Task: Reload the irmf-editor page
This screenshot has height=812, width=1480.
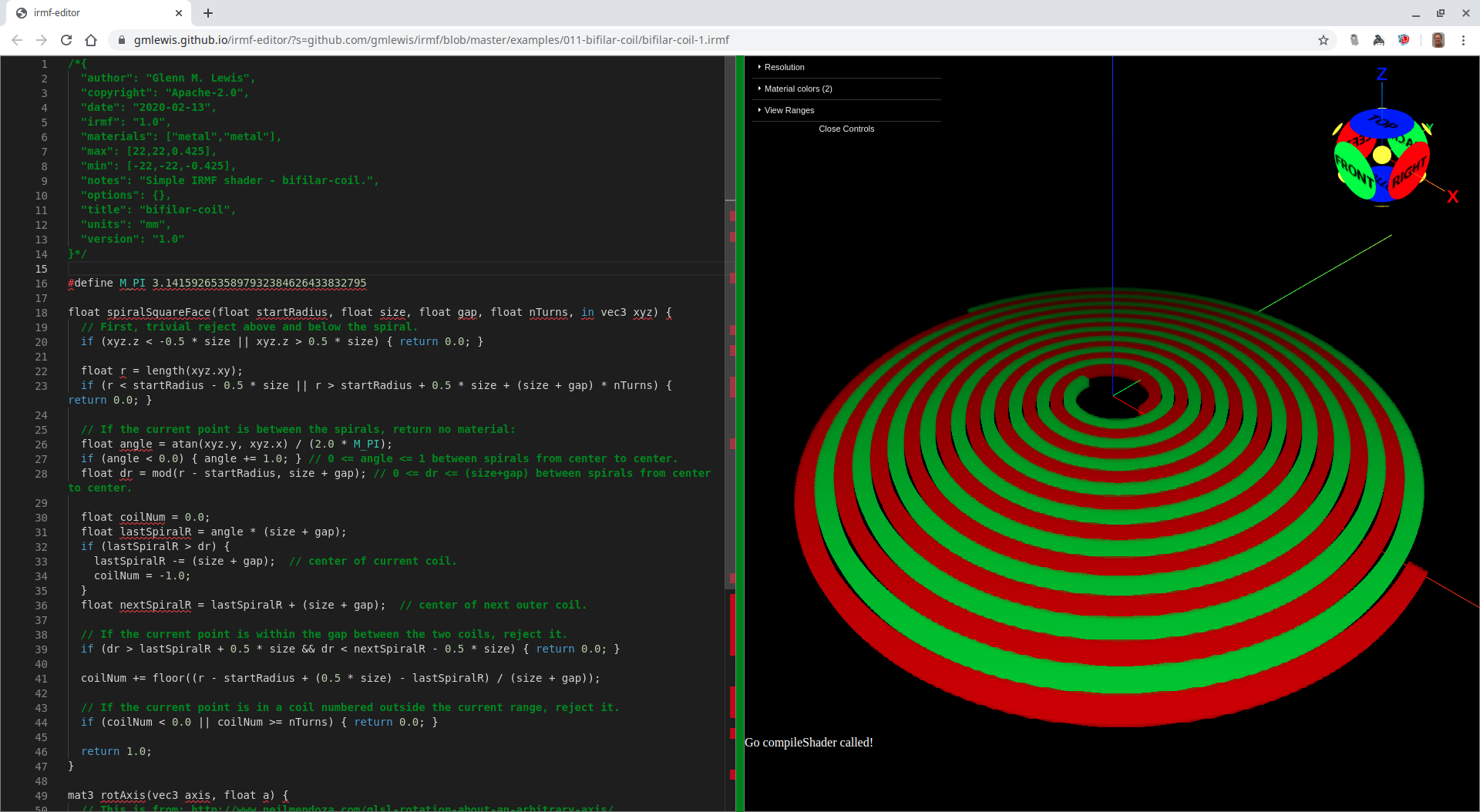Action: coord(66,40)
